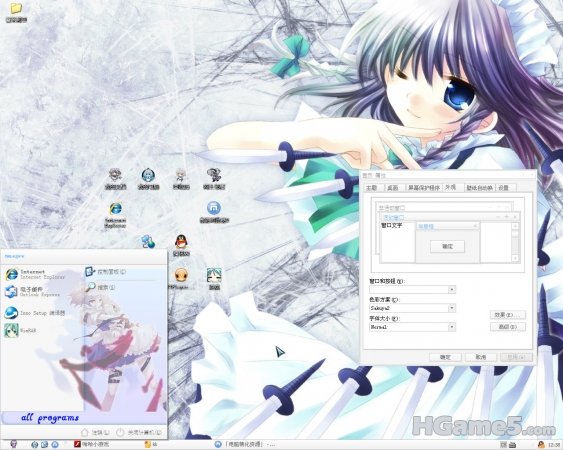
Task: Switch to the 桌面 (Desktop) tab
Action: click(393, 188)
